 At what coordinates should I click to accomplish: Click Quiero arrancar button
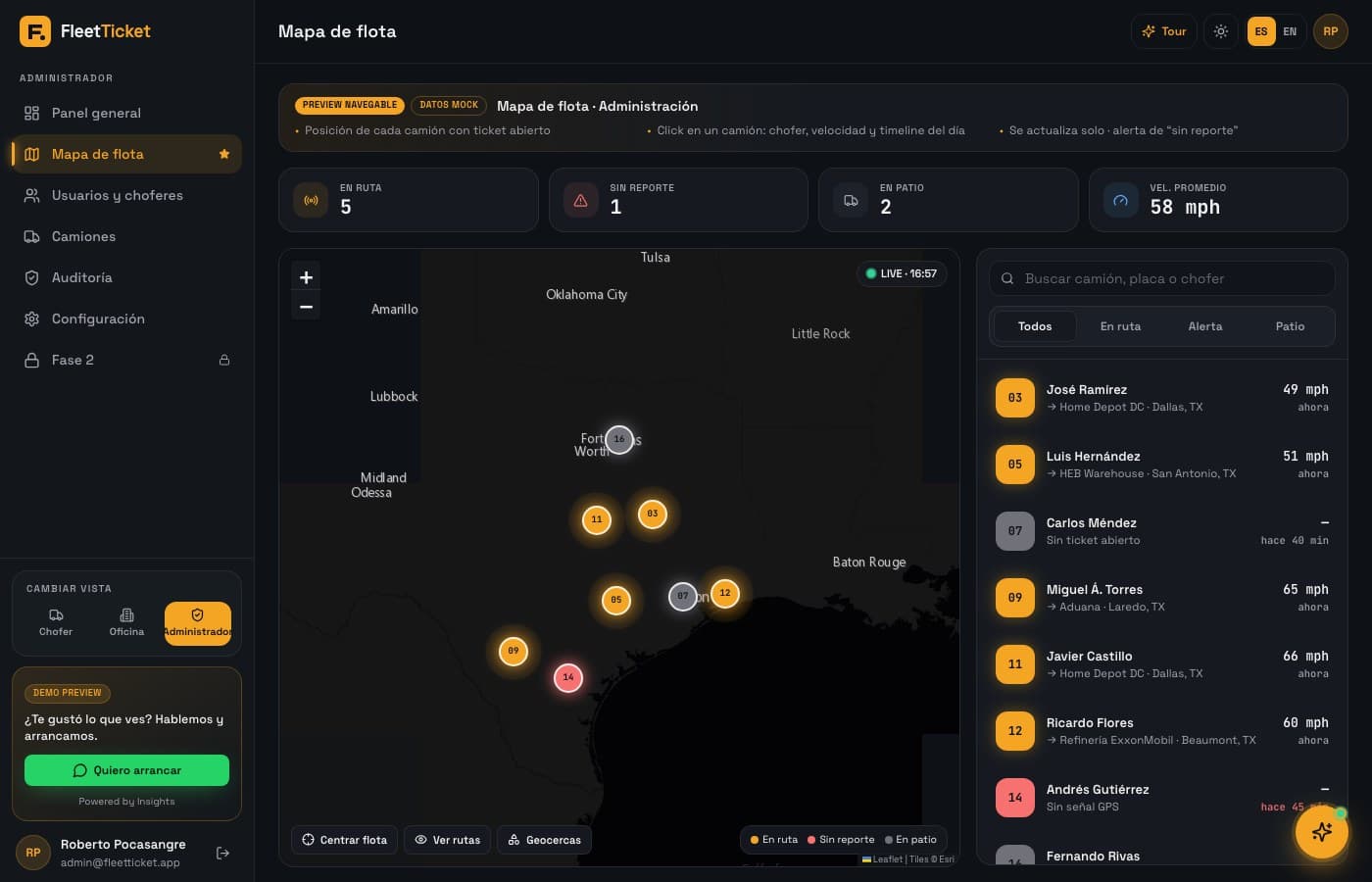click(126, 770)
